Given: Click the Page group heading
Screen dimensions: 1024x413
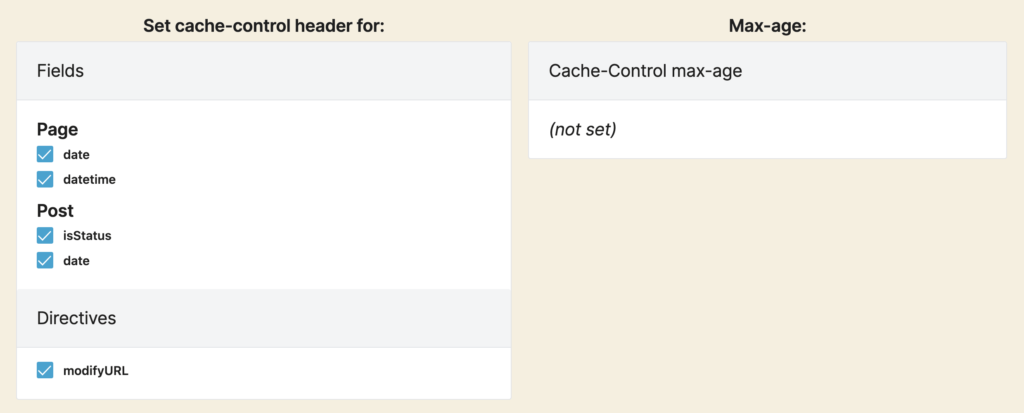Looking at the screenshot, I should click(57, 129).
